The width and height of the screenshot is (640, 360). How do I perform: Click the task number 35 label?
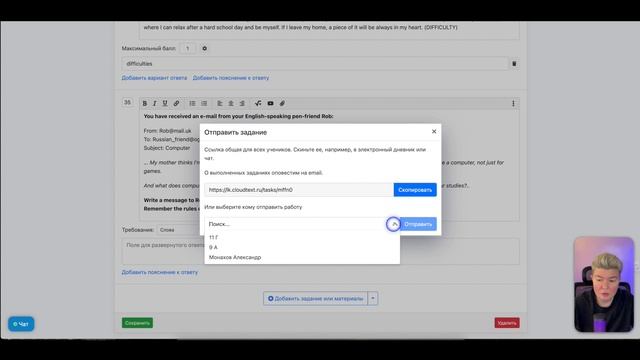127,102
